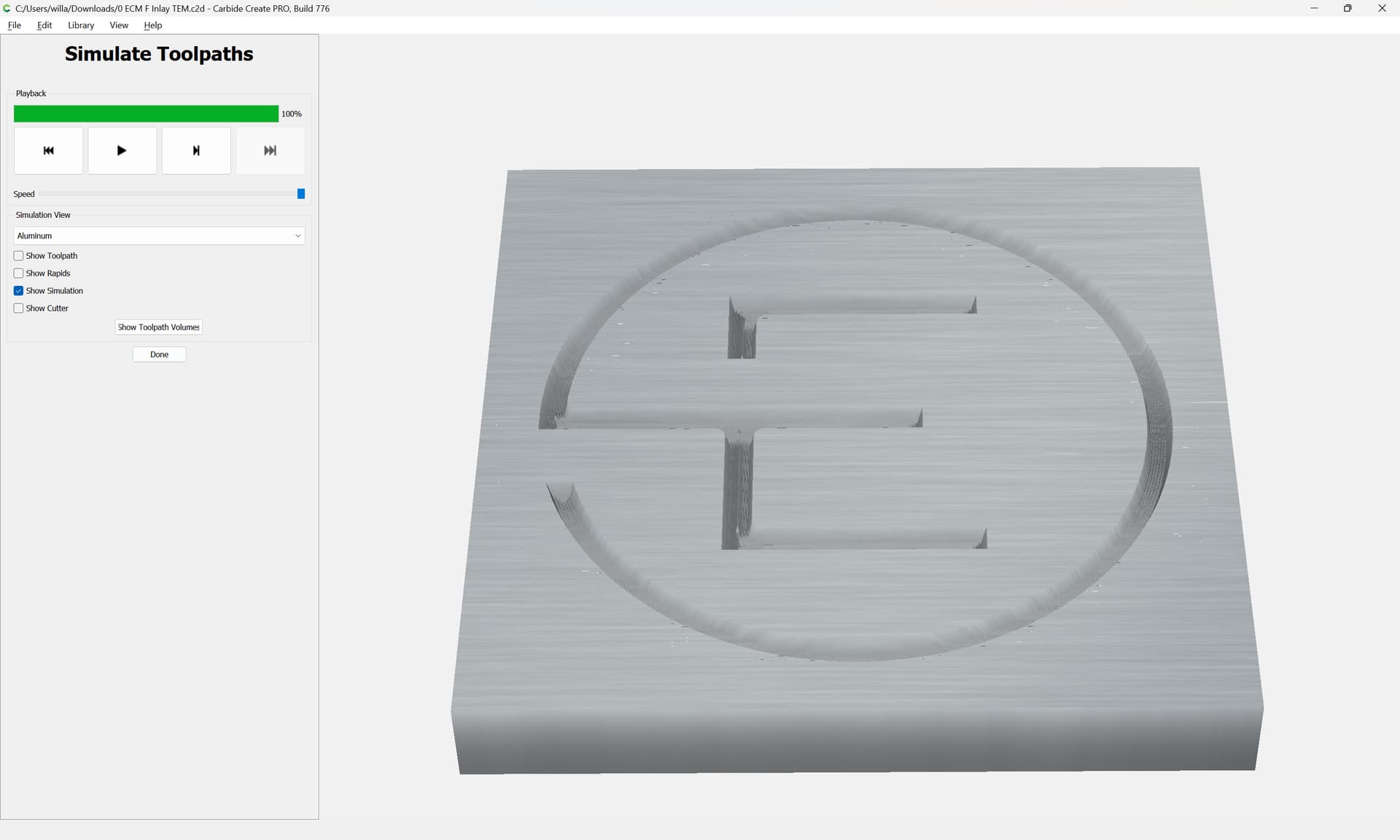Click the Show Toolpath Volumes button
Image resolution: width=1400 pixels, height=840 pixels.
click(x=158, y=327)
